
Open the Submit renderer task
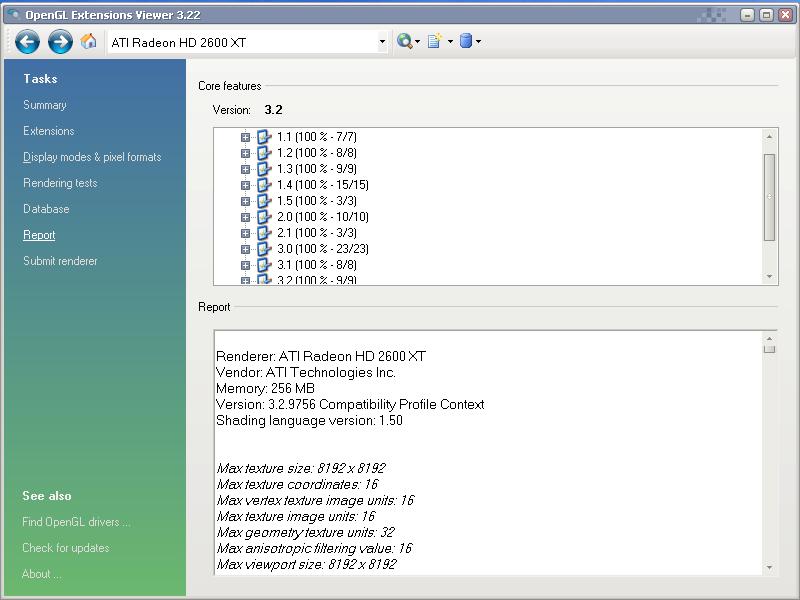pos(60,261)
